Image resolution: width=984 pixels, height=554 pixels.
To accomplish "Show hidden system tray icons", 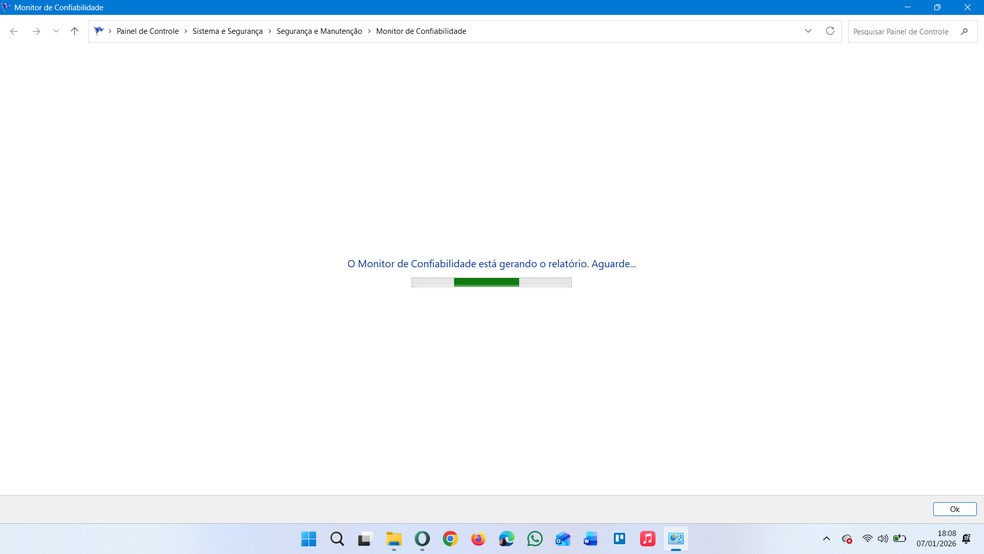I will (826, 539).
